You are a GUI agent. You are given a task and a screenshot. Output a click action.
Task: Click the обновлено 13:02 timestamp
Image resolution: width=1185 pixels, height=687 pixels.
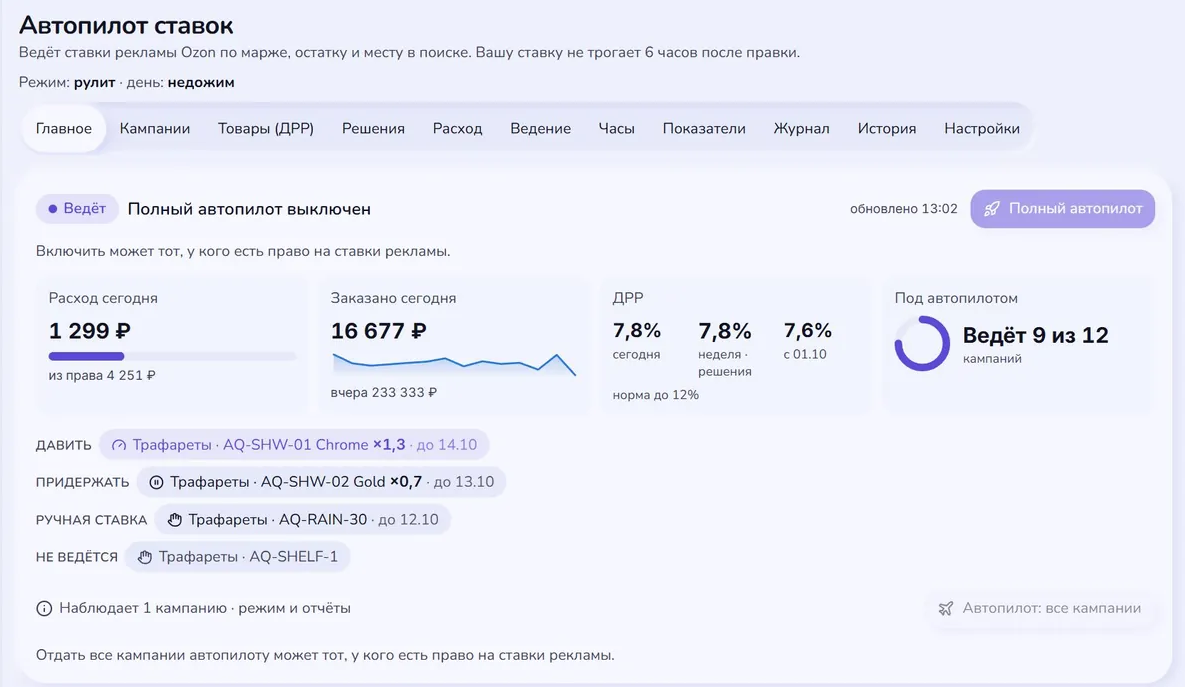pos(904,209)
